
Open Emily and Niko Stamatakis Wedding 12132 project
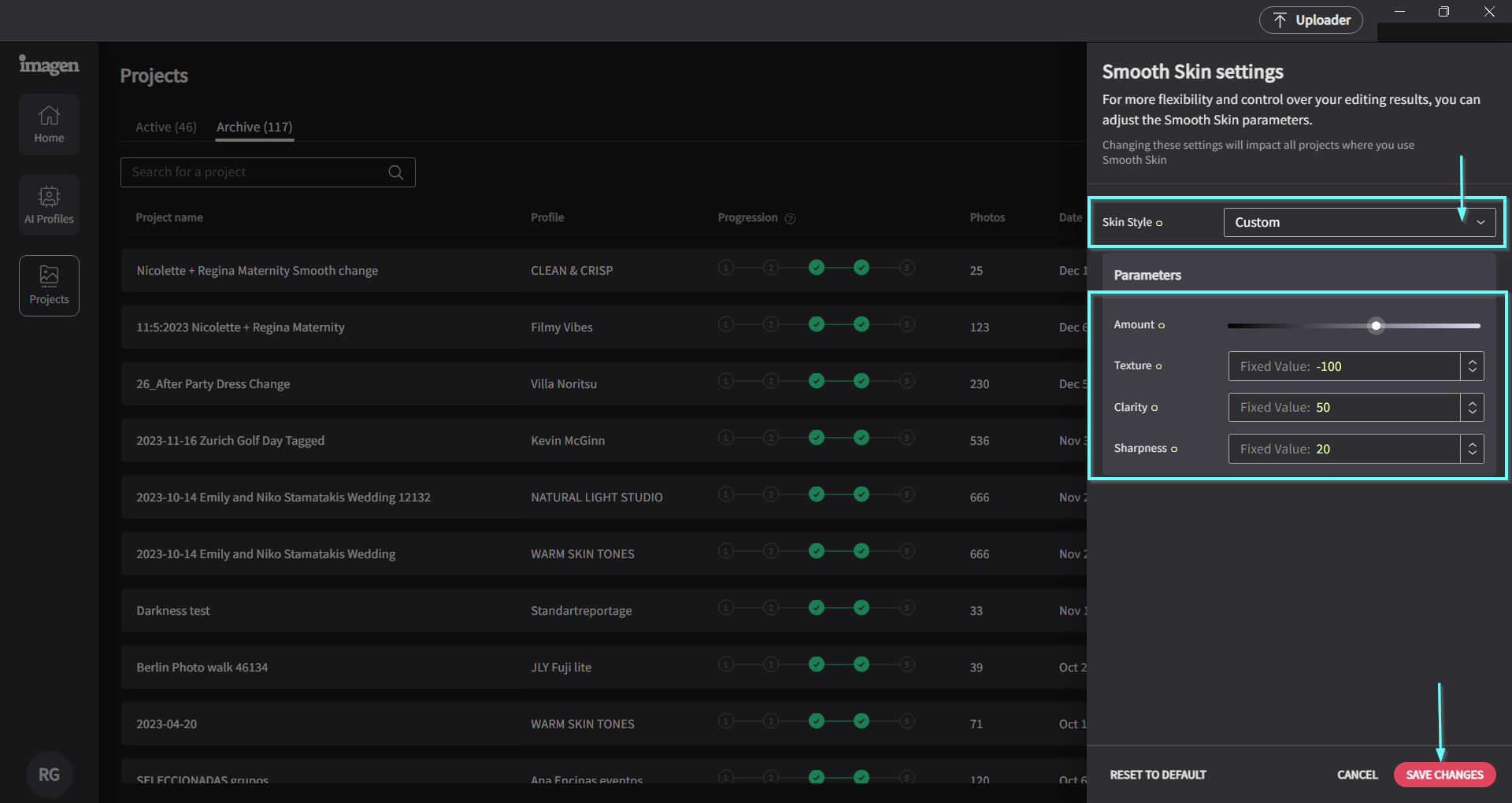pyautogui.click(x=283, y=498)
